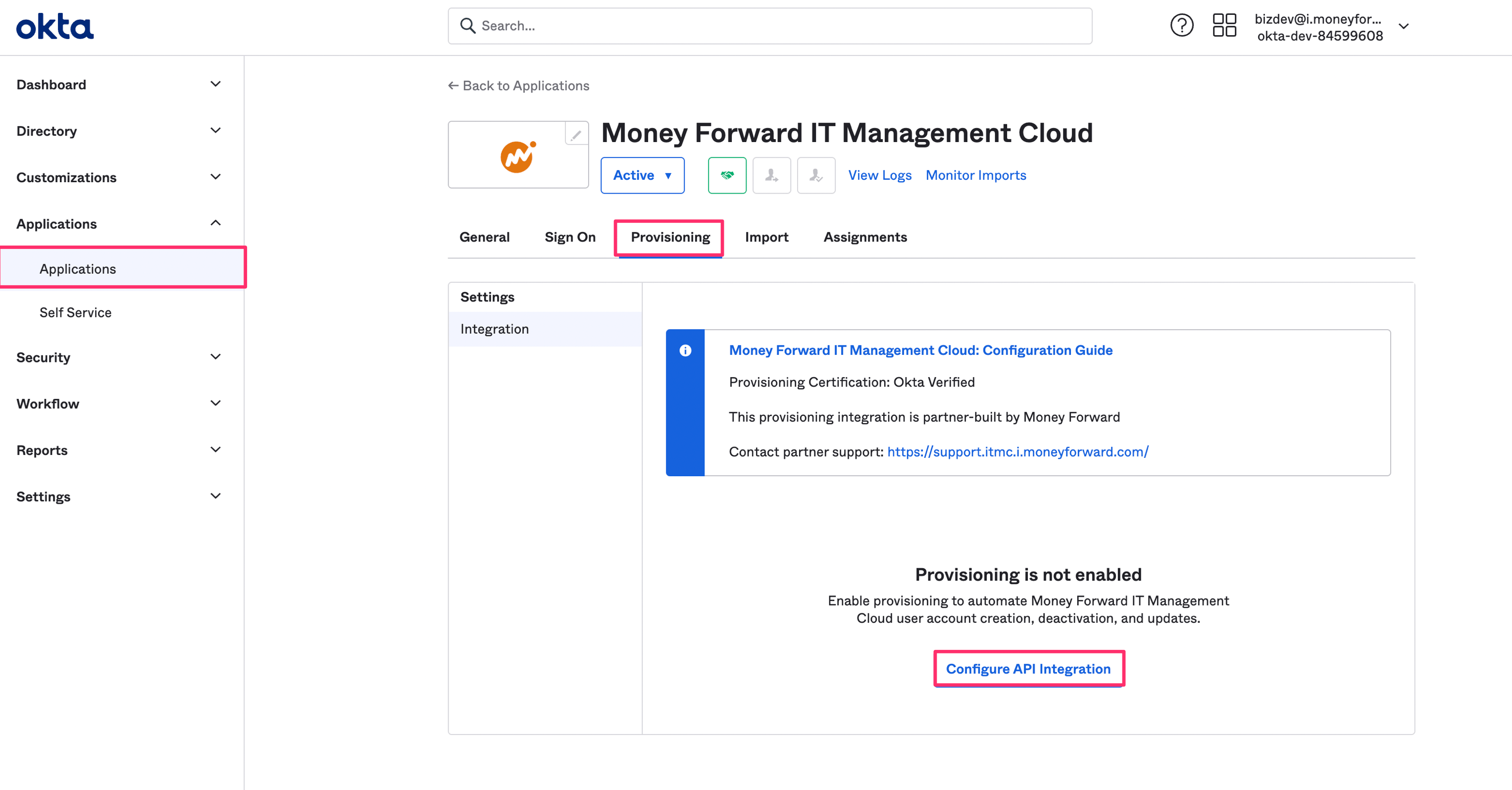Open the Import tab

pyautogui.click(x=766, y=237)
